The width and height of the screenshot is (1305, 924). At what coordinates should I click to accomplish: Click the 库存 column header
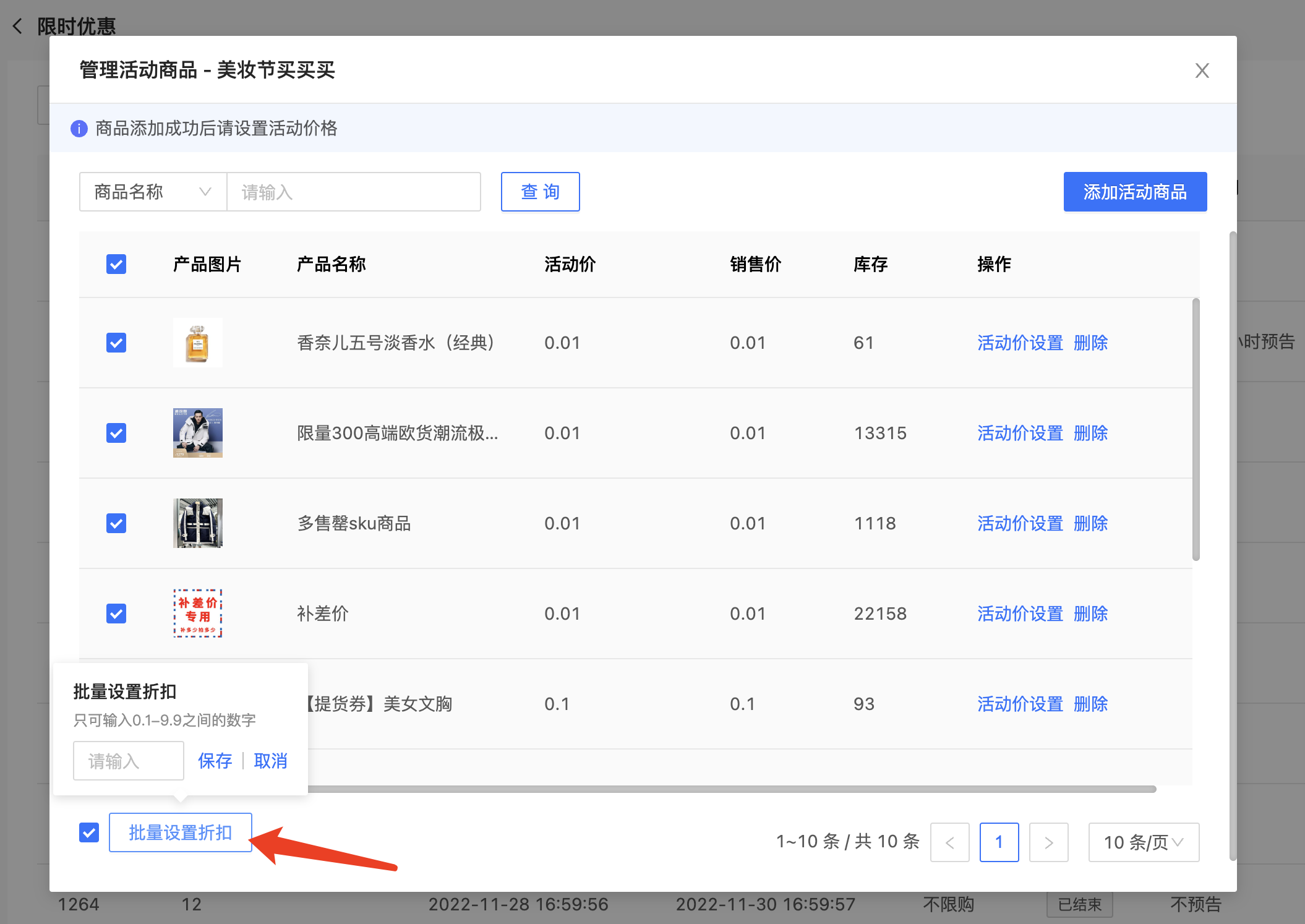tap(870, 264)
